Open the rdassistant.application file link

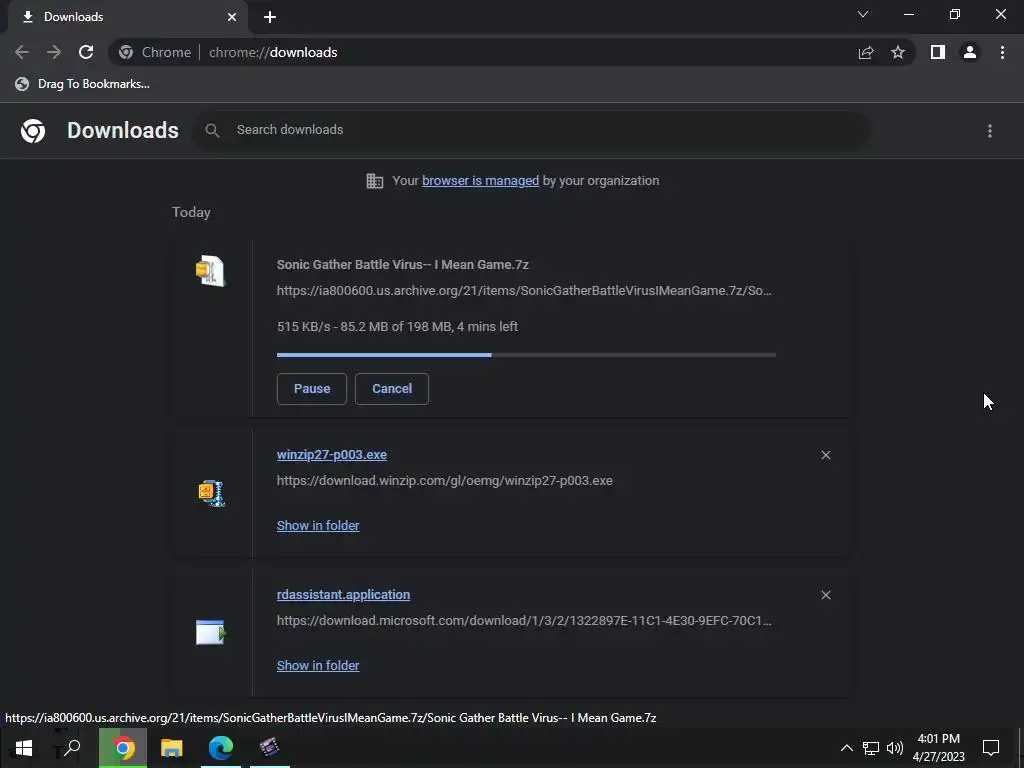pyautogui.click(x=344, y=595)
